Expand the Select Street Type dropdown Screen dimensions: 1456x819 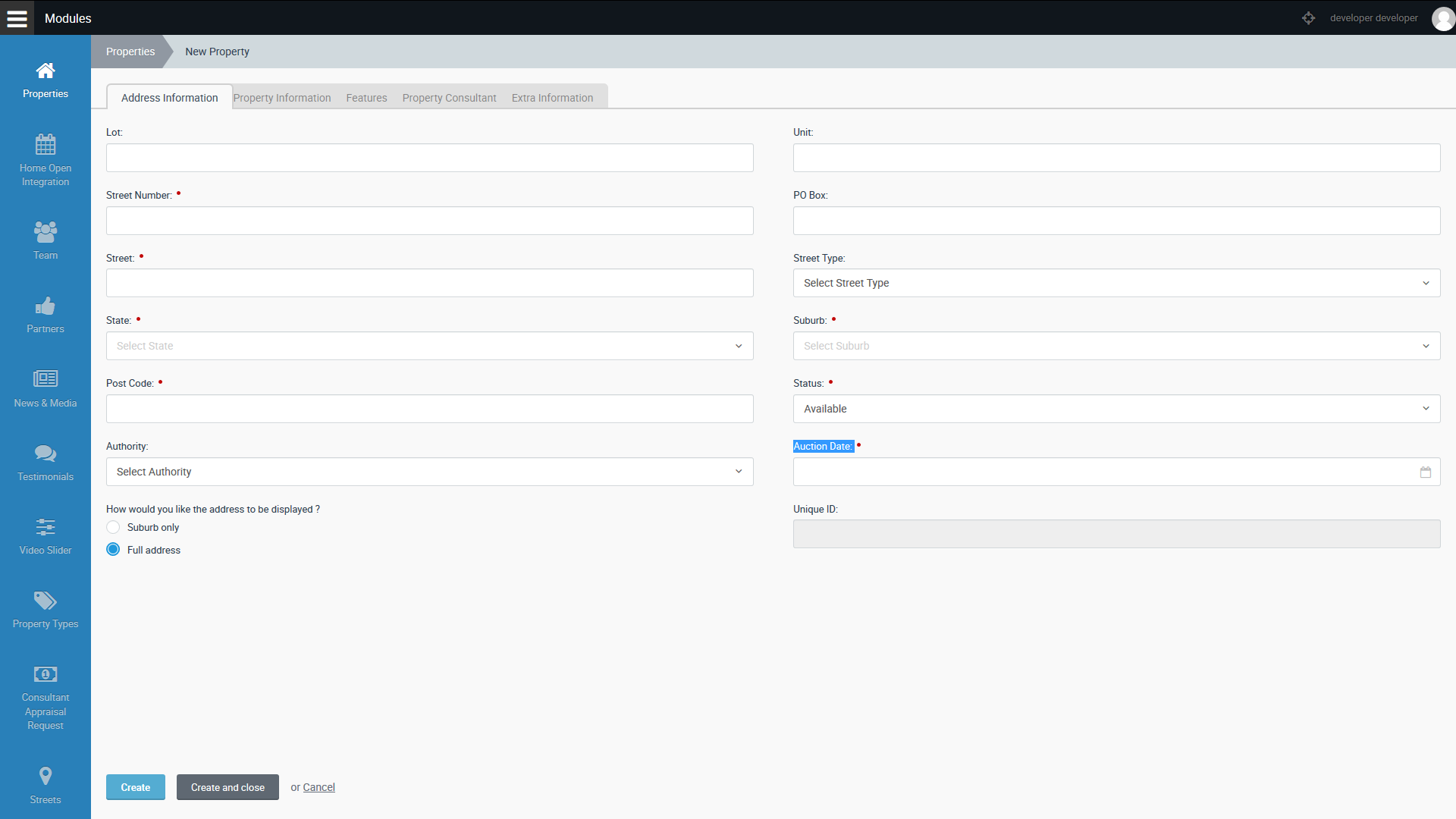pos(1116,283)
